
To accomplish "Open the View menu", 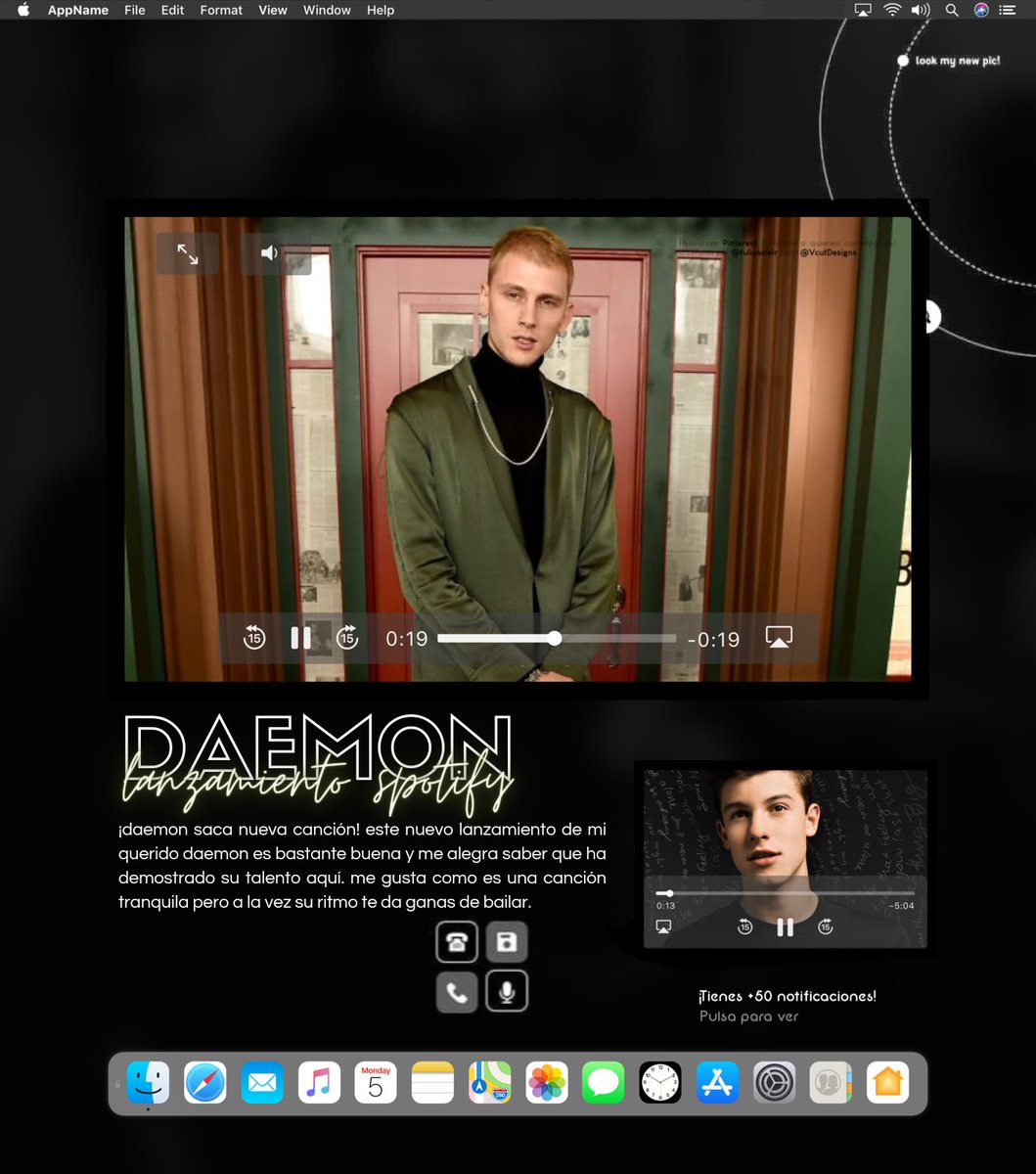I will (x=273, y=10).
